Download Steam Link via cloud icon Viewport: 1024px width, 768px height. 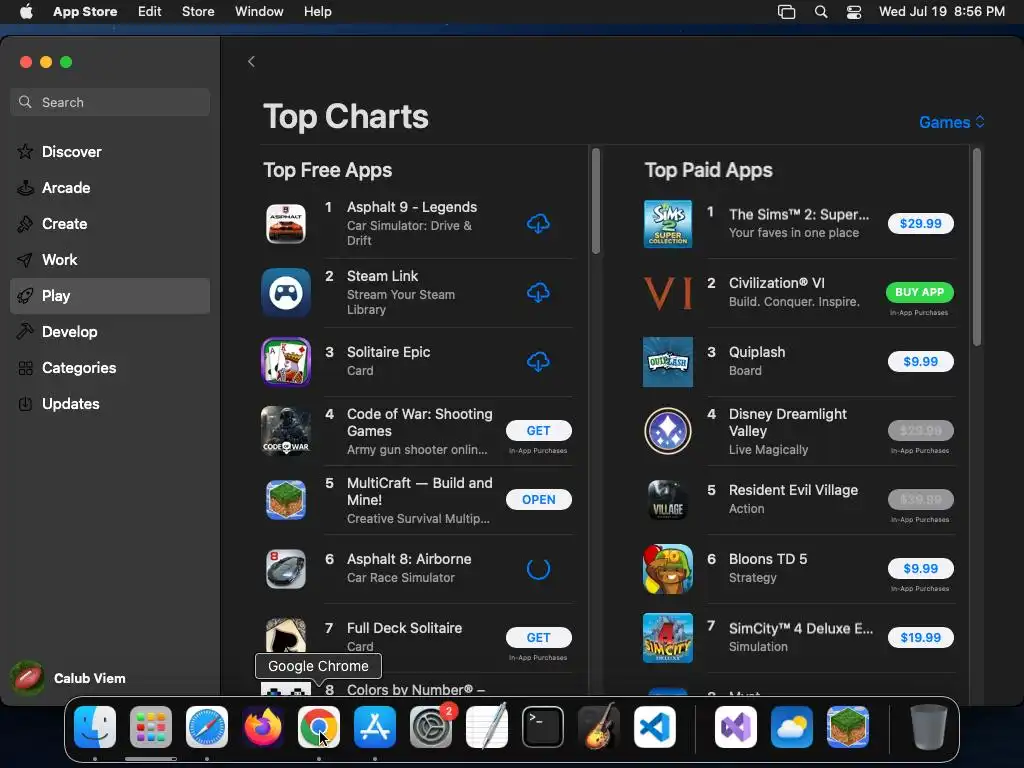(538, 293)
